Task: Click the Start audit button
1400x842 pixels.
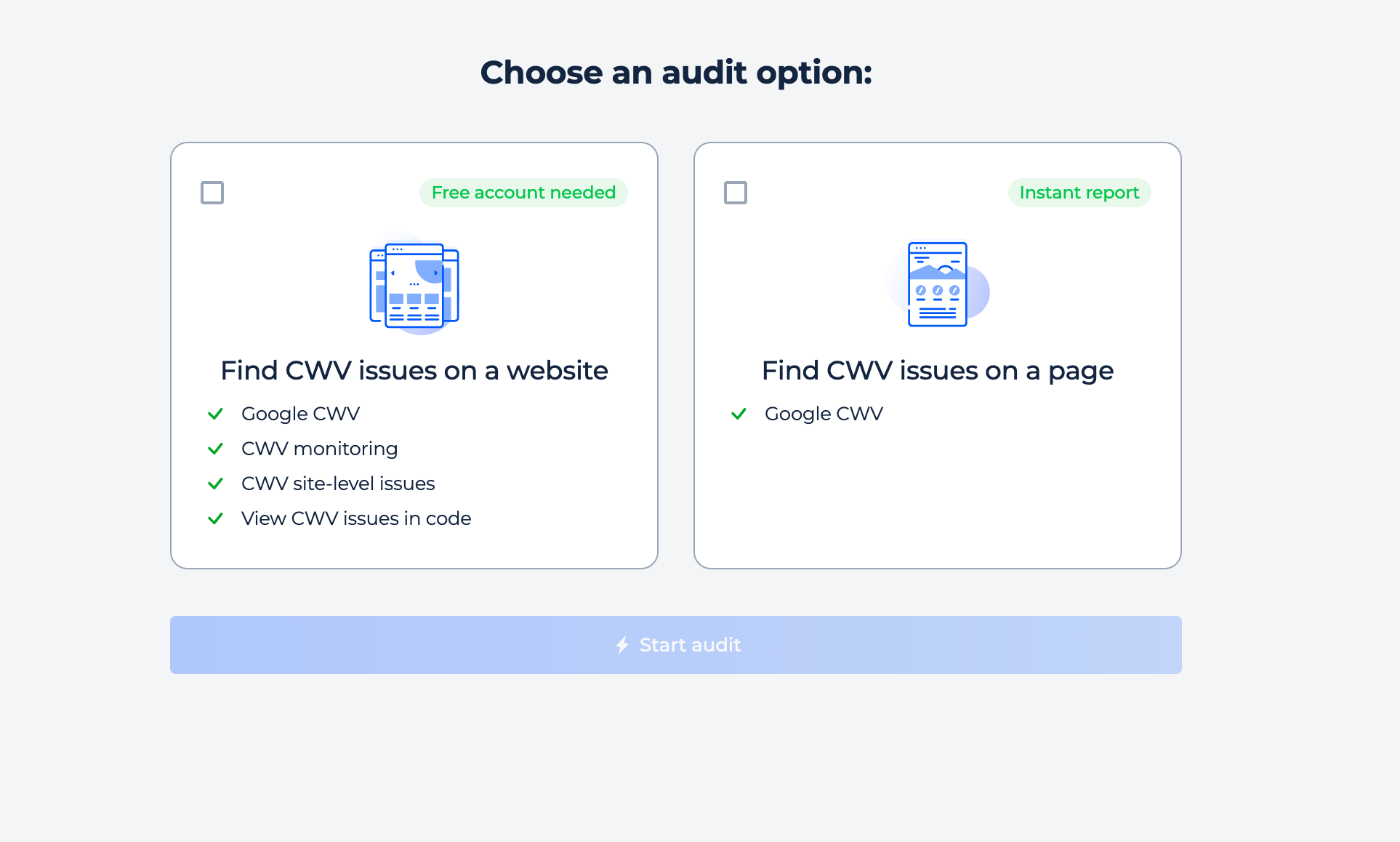Action: click(x=675, y=645)
